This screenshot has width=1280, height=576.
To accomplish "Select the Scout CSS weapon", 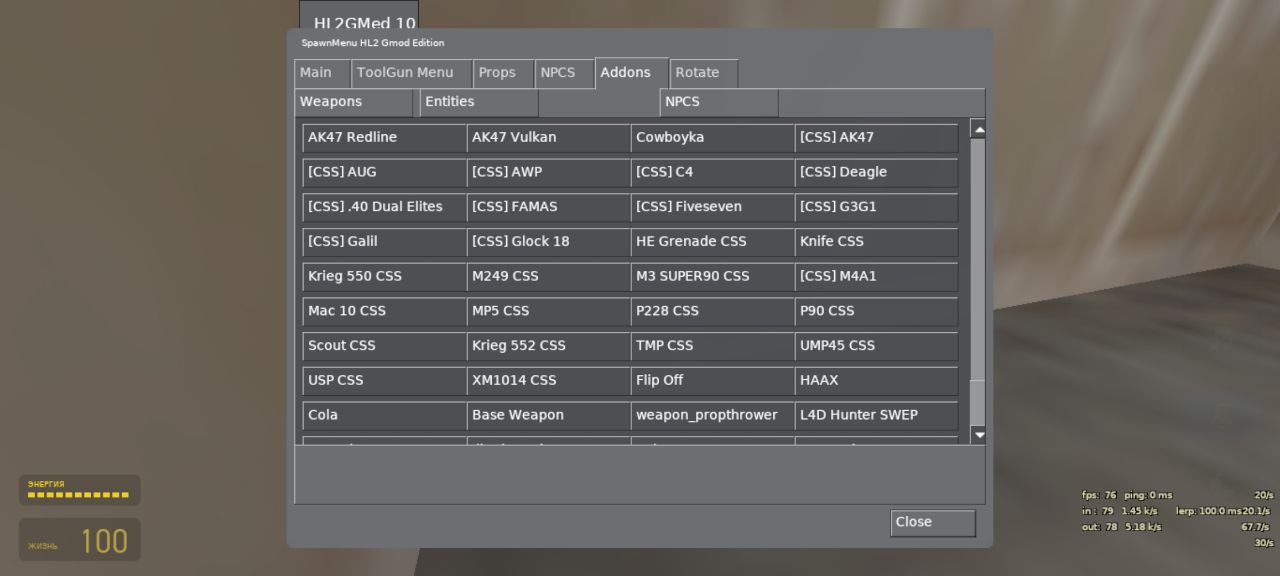I will pos(384,346).
